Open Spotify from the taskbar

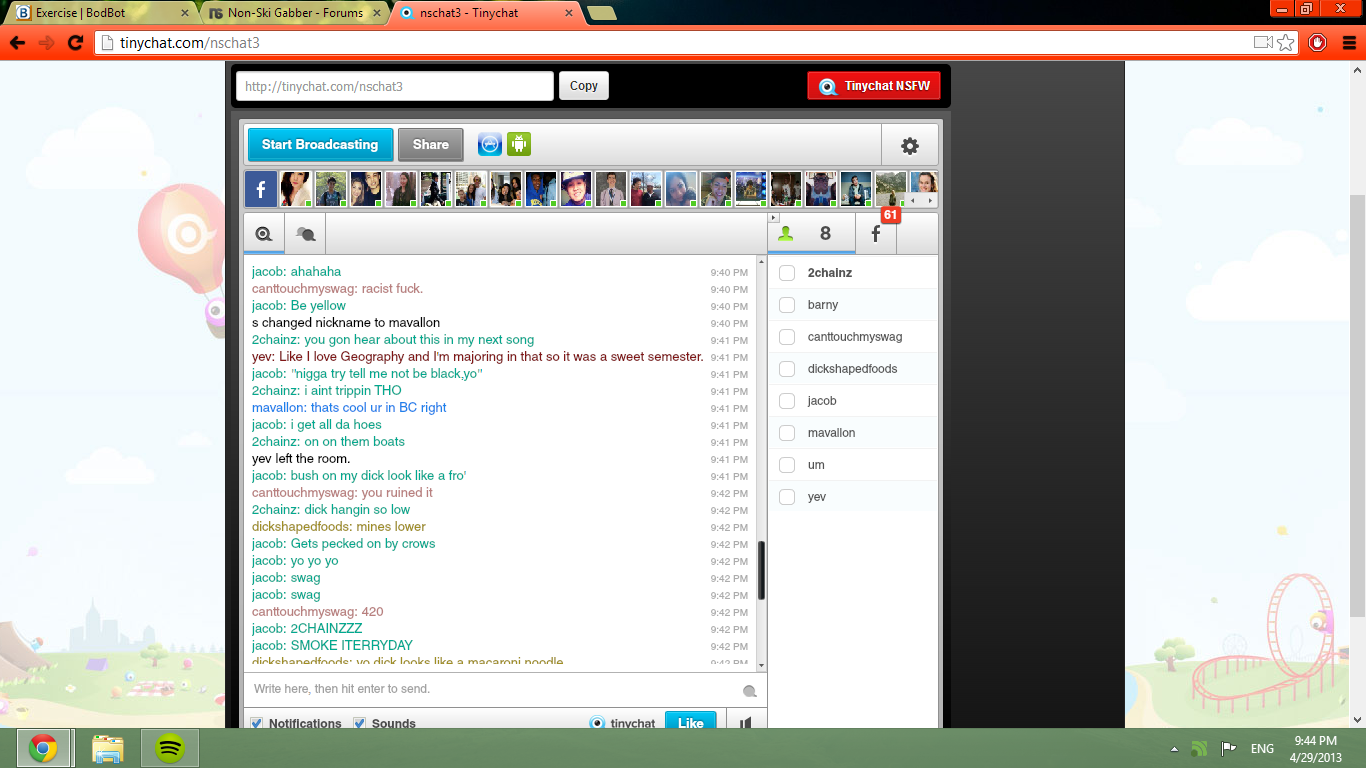pyautogui.click(x=171, y=747)
